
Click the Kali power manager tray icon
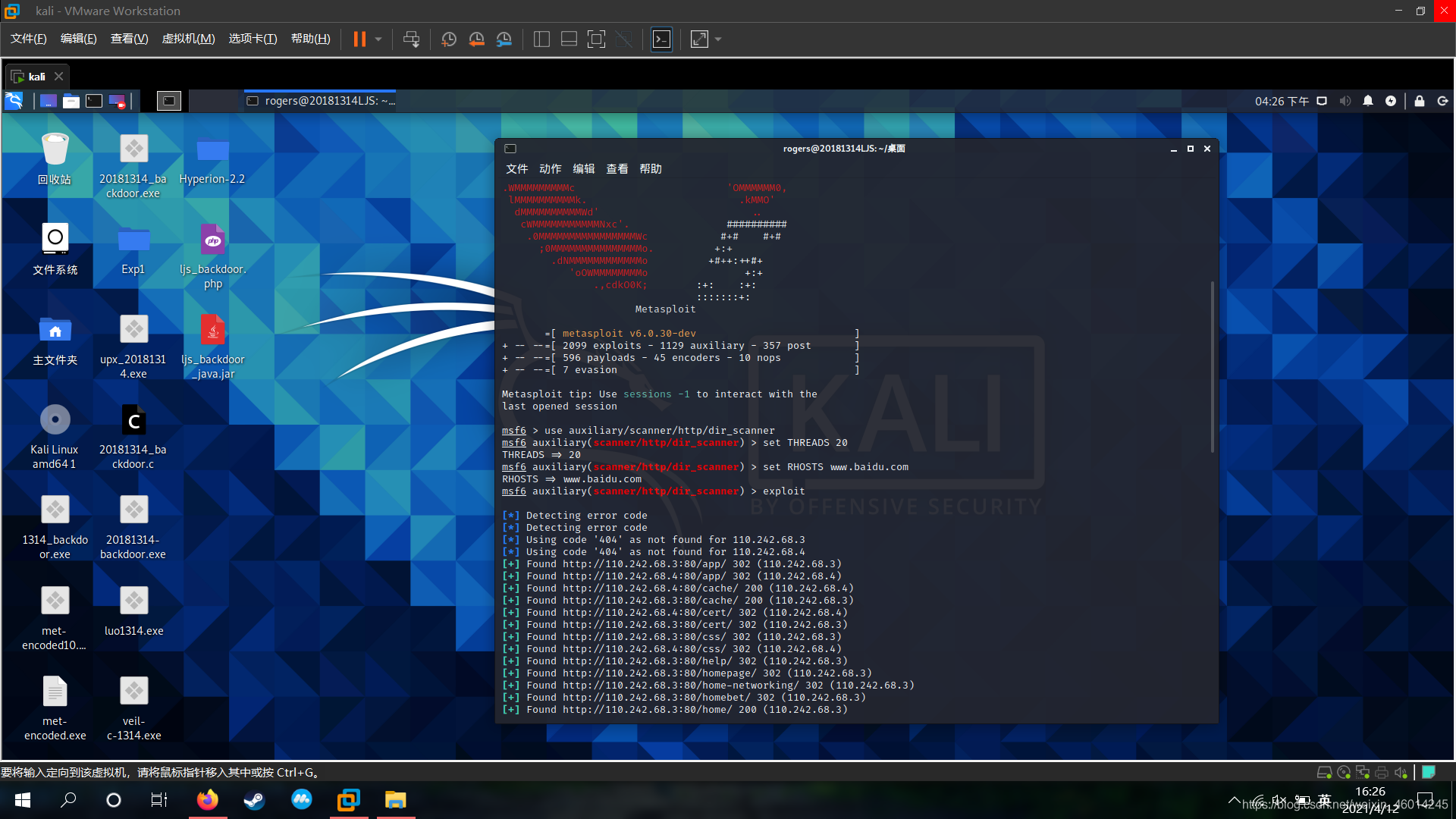pos(1391,101)
